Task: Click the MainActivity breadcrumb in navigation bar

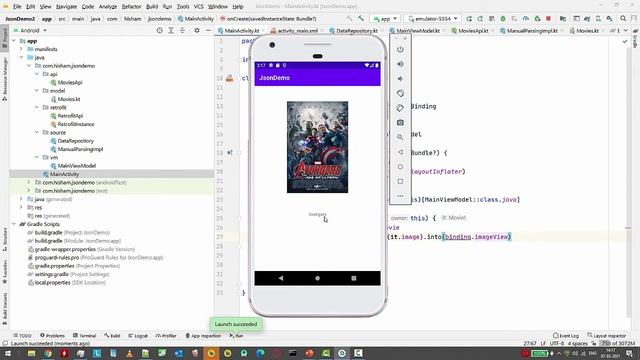Action: click(x=196, y=19)
